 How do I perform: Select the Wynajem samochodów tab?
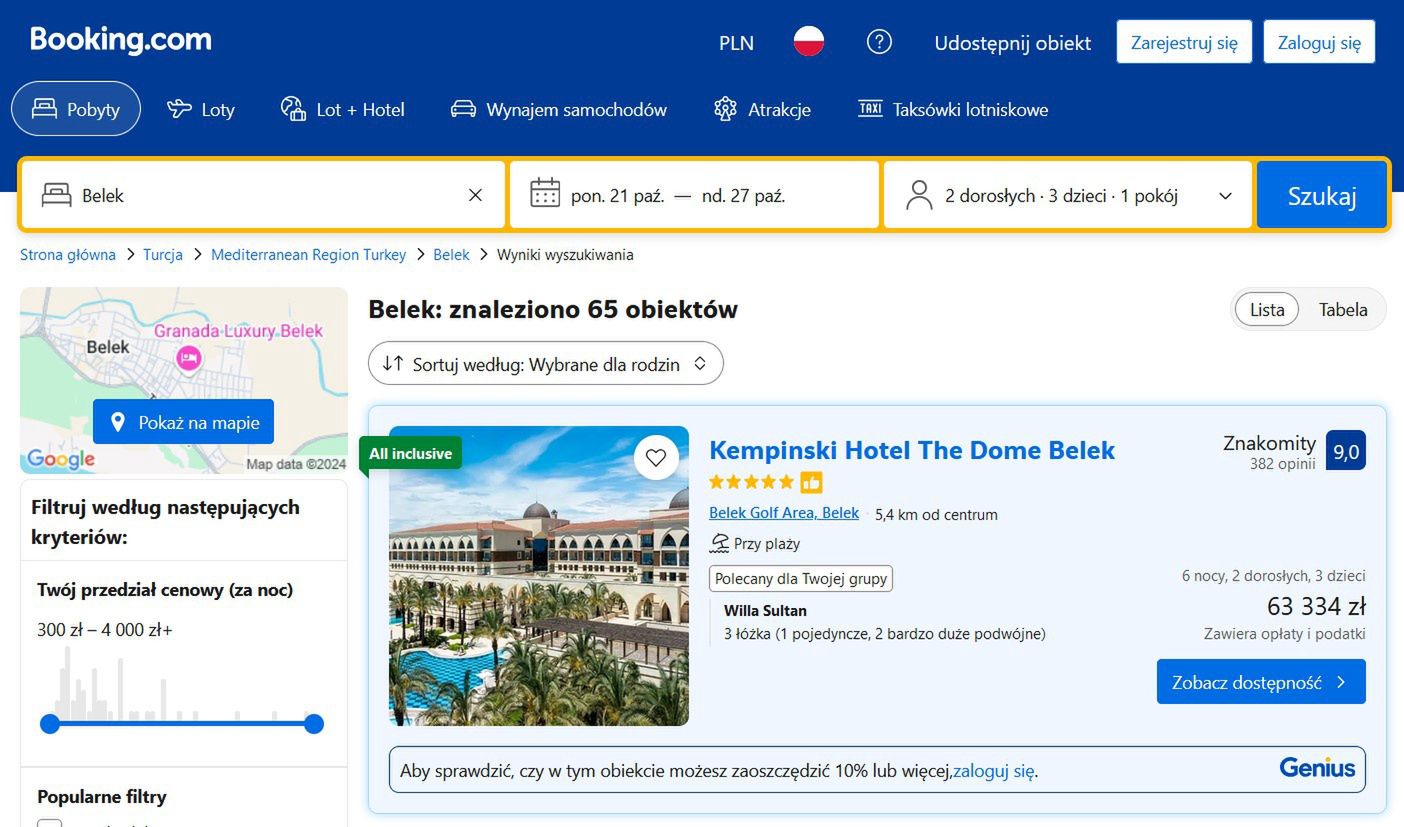coord(559,110)
